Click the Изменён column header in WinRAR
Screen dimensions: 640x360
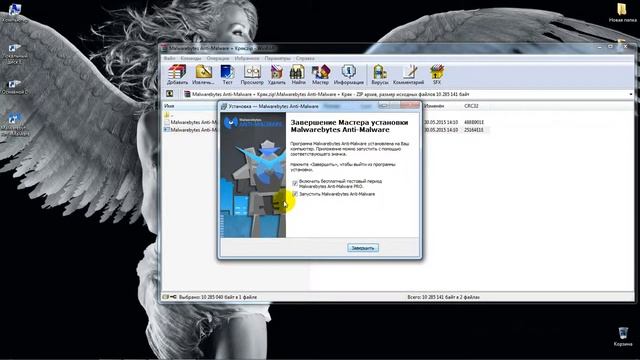[434, 106]
